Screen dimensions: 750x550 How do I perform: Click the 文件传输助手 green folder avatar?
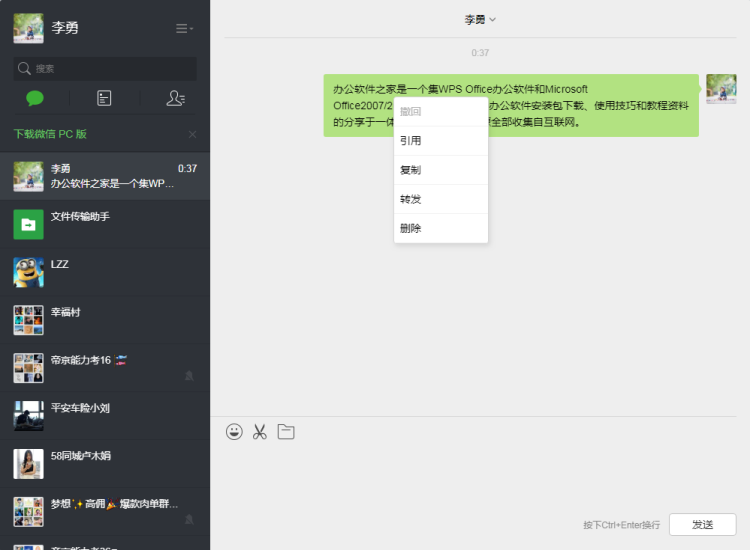[x=28, y=224]
